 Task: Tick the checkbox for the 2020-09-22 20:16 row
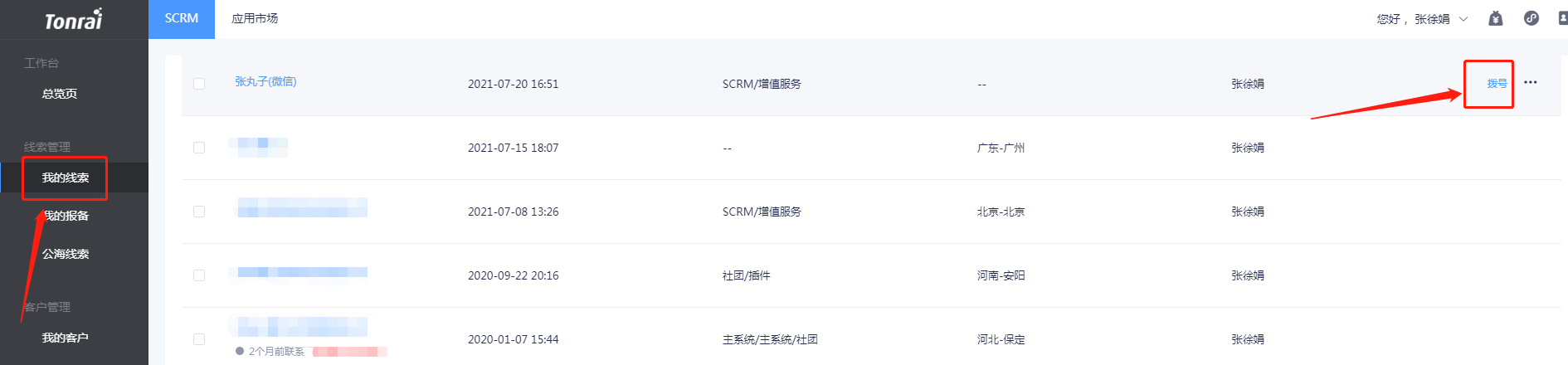199,275
